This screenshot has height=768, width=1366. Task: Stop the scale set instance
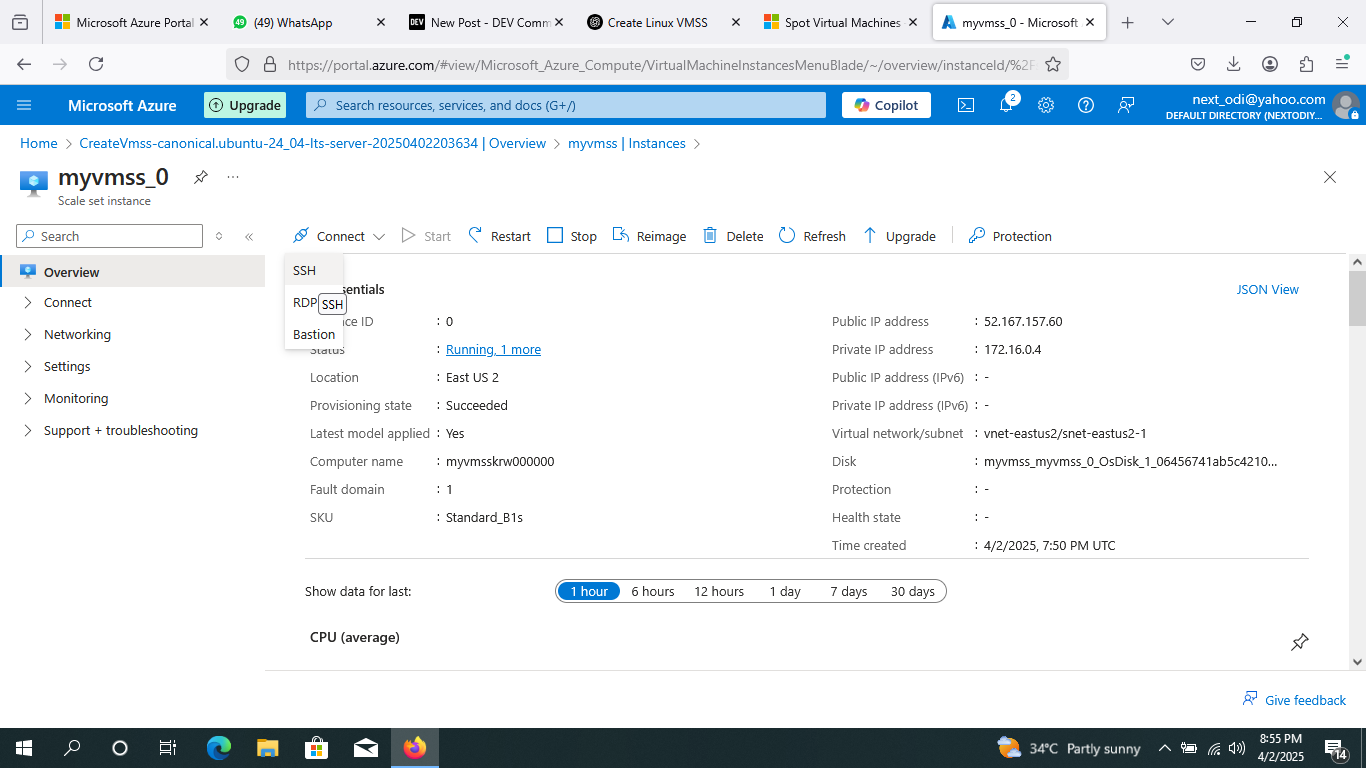tap(572, 236)
